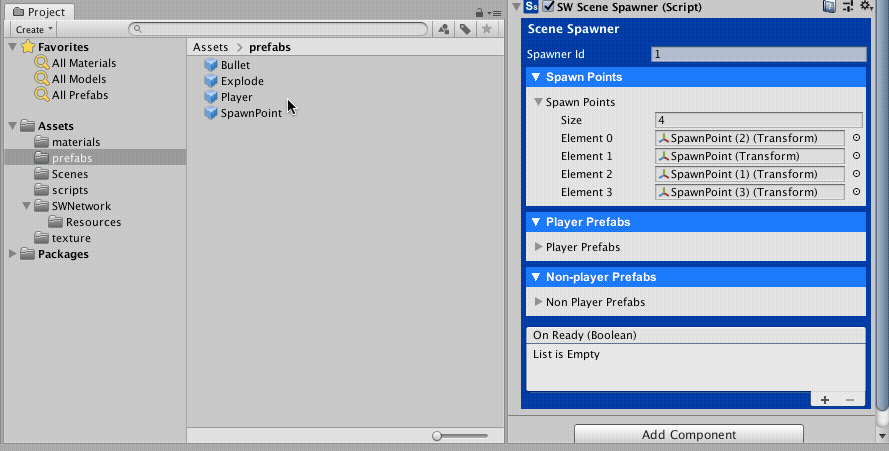The width and height of the screenshot is (889, 451).
Task: Expand the Non Player Prefabs foldout
Action: tap(539, 302)
